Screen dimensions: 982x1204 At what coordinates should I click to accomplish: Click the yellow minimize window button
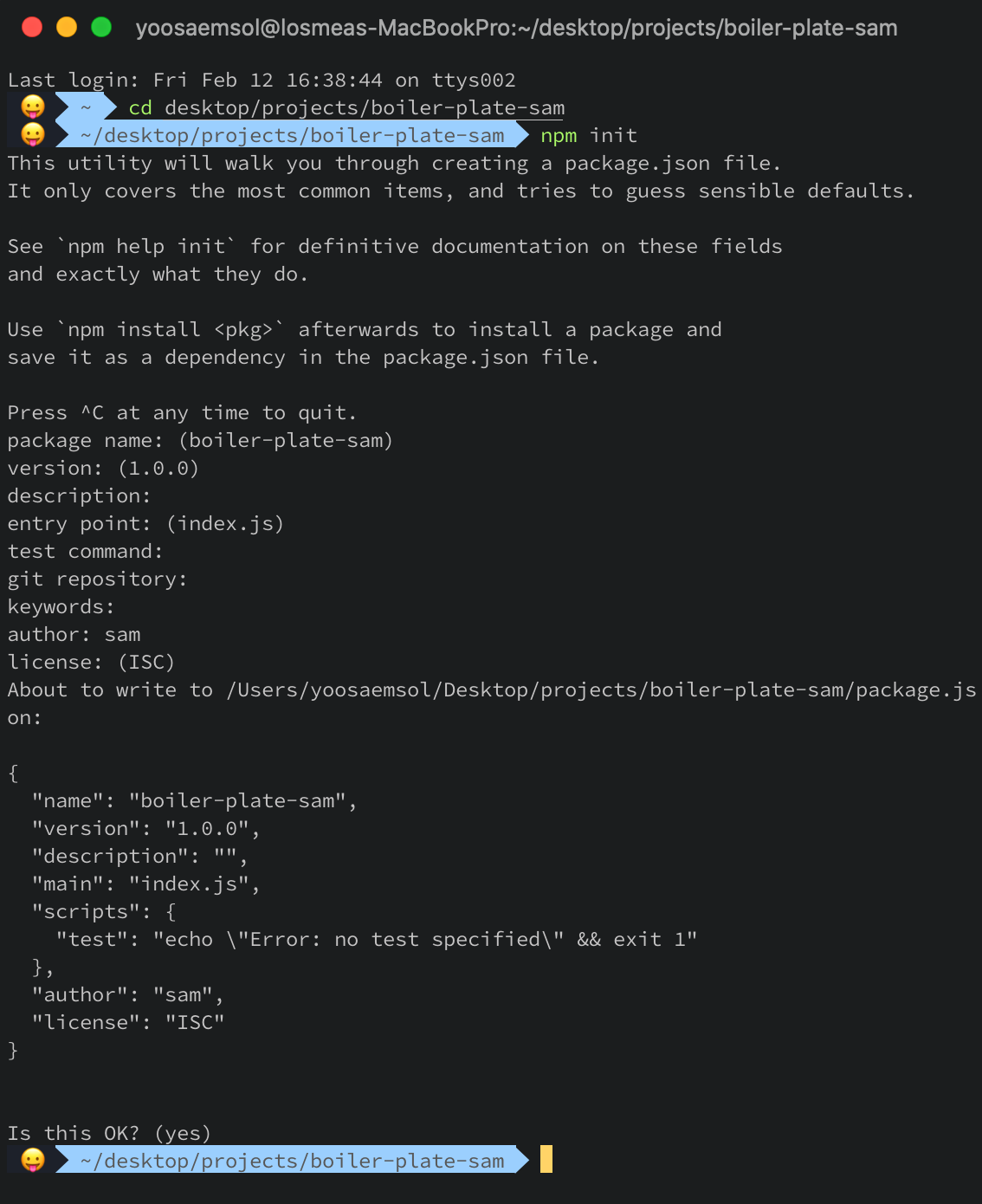pyautogui.click(x=67, y=28)
